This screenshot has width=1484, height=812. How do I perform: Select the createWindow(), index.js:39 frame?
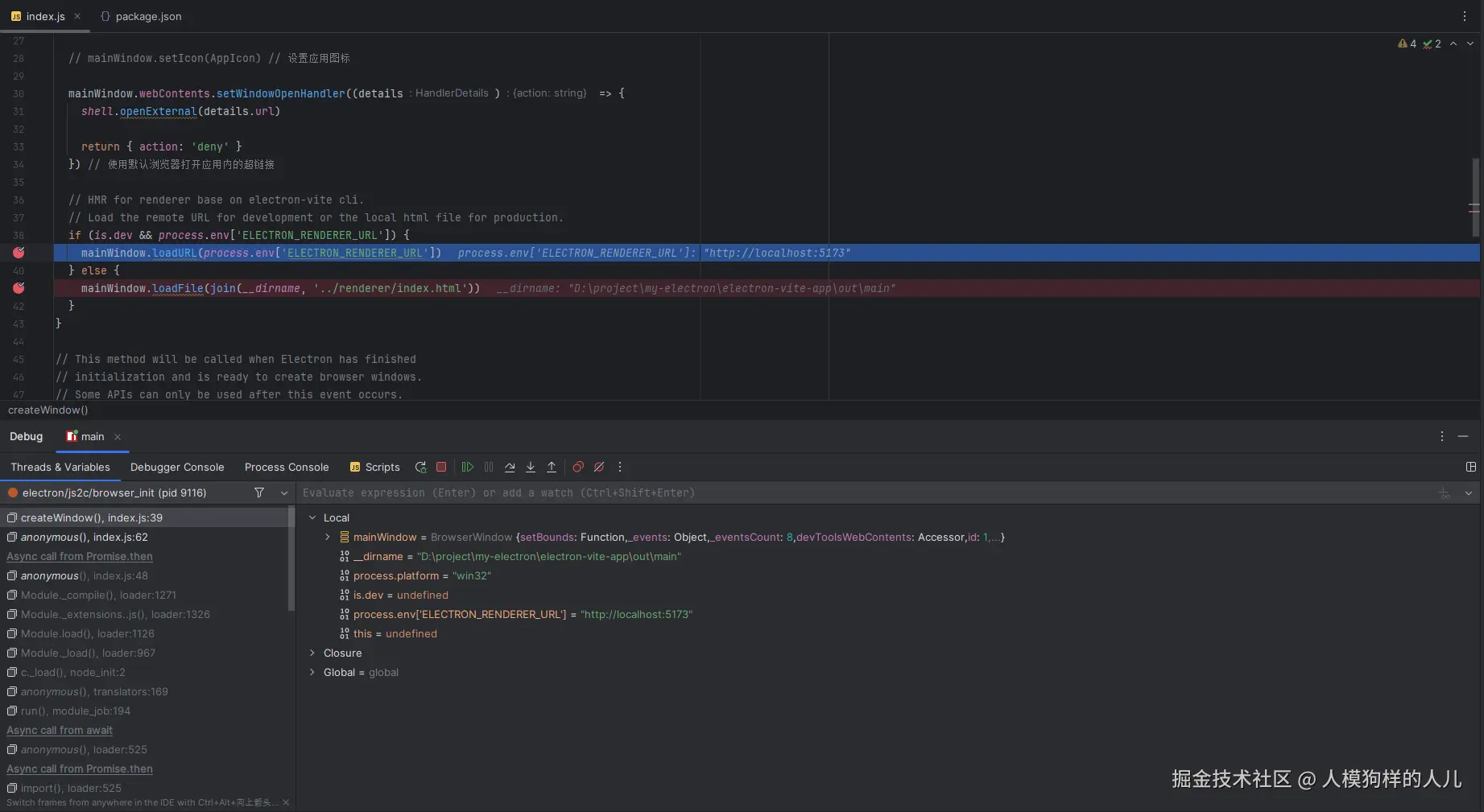[146, 517]
